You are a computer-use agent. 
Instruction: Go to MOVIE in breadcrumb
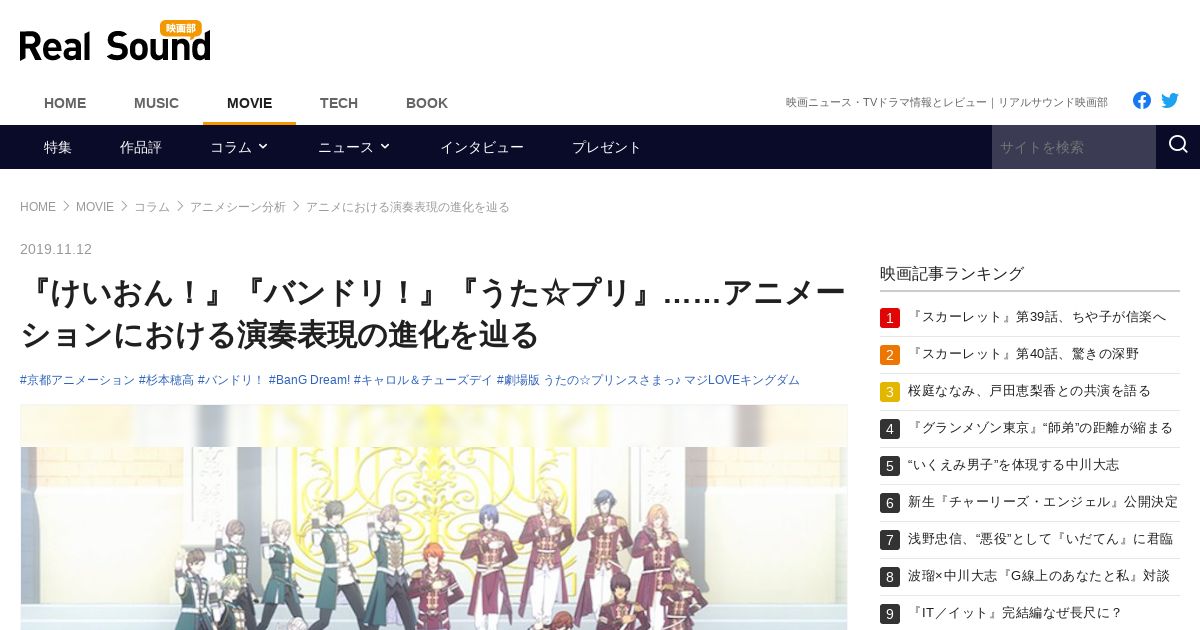[x=95, y=207]
